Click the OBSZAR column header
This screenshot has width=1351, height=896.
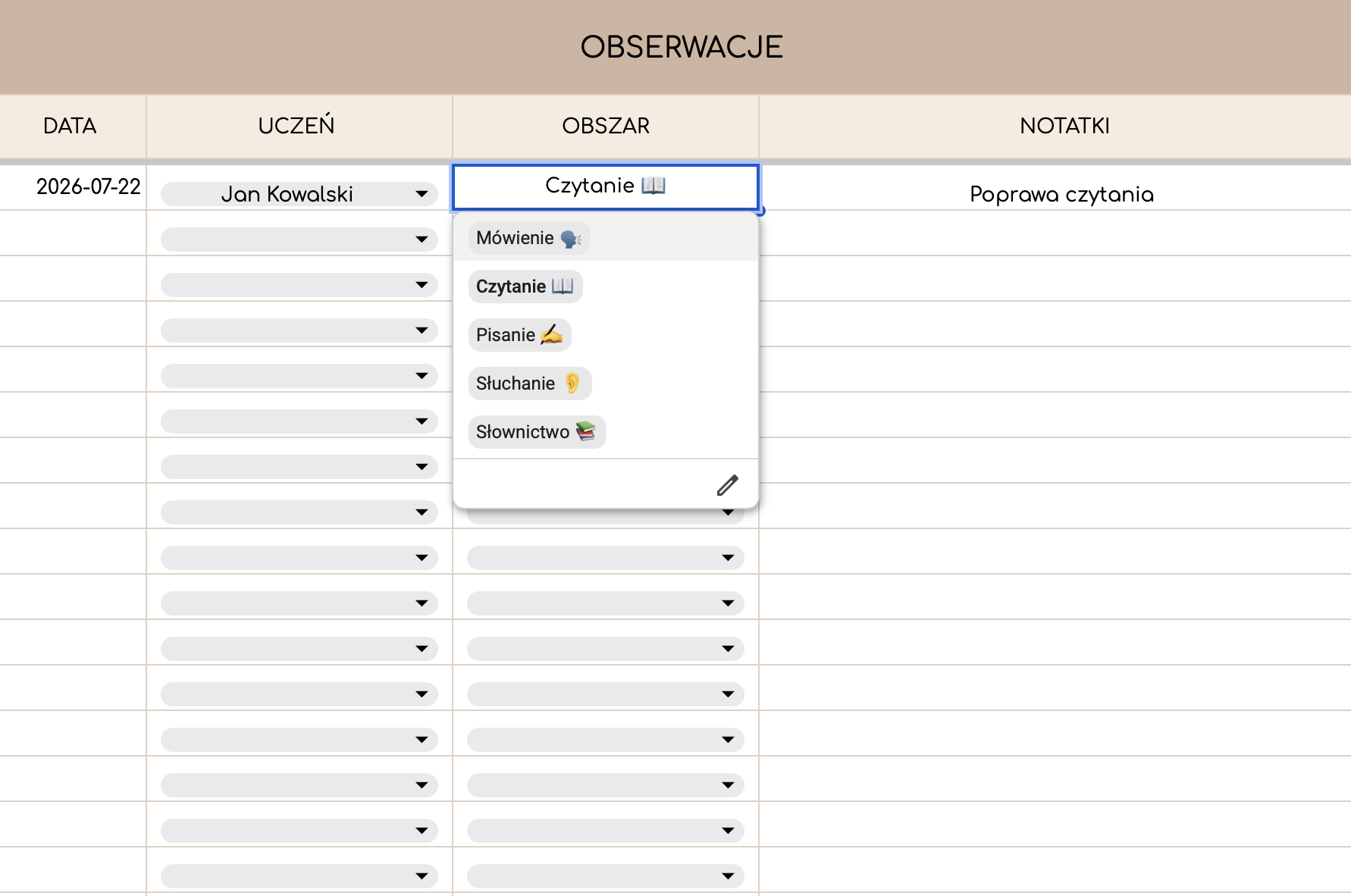click(x=606, y=126)
